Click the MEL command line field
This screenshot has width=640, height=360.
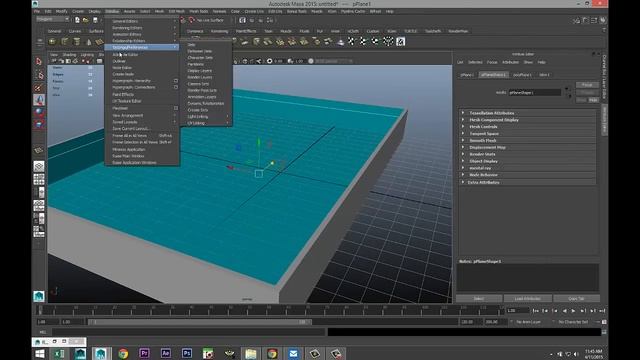pyautogui.click(x=188, y=332)
